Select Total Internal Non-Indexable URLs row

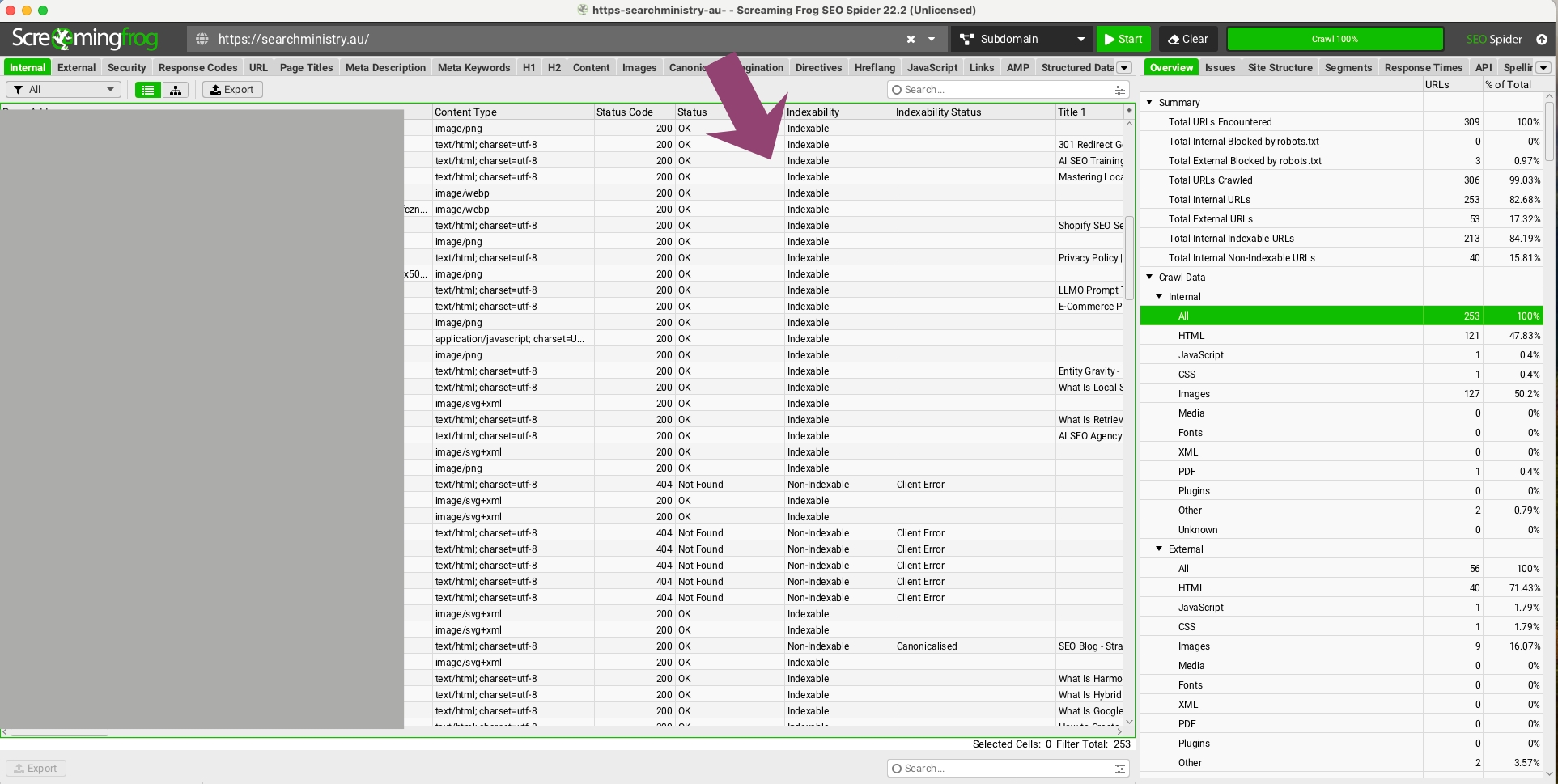pos(1341,258)
